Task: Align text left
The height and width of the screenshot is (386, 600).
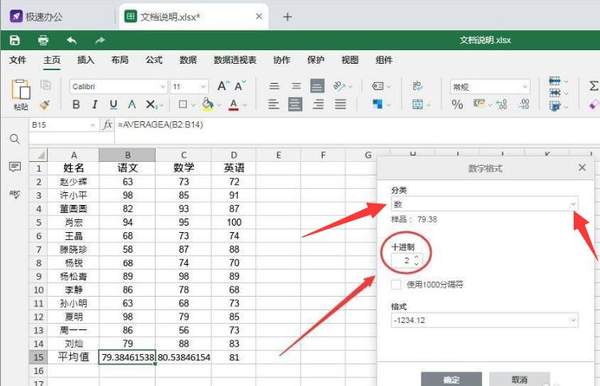Action: 273,104
